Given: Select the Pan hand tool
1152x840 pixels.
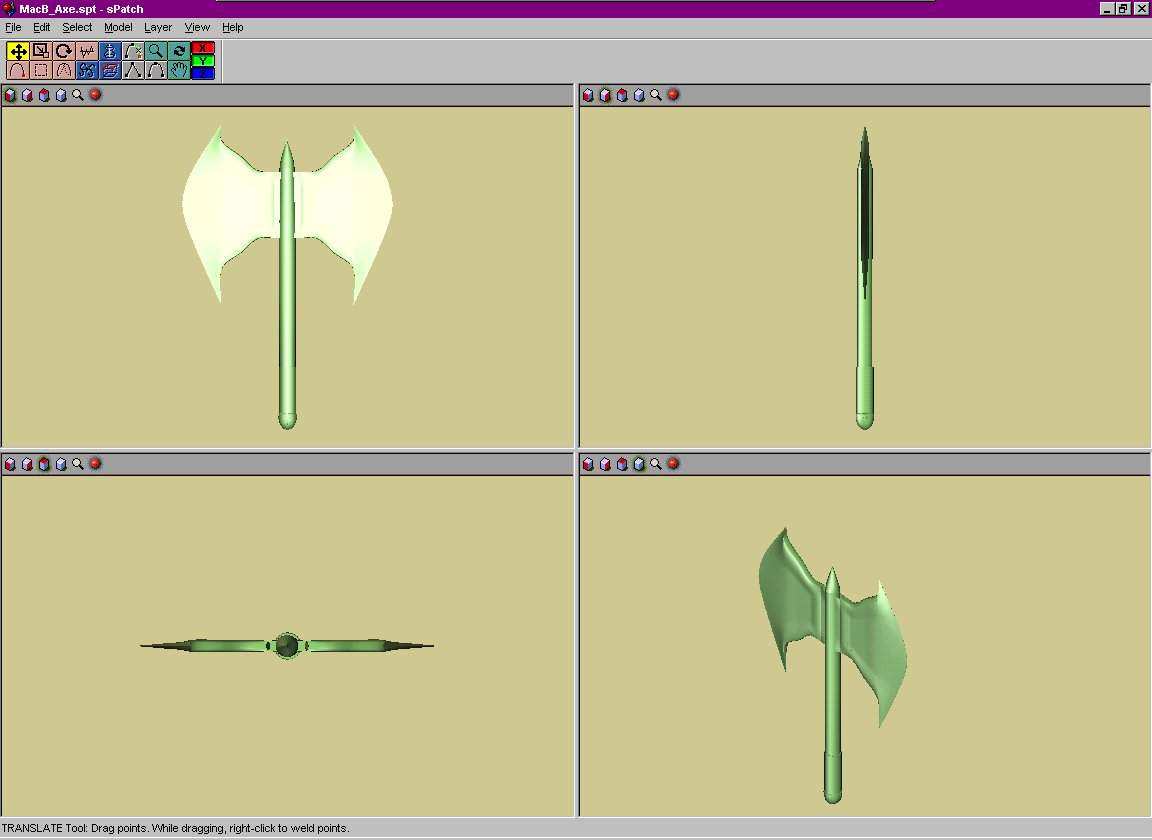Looking at the screenshot, I should pyautogui.click(x=179, y=71).
